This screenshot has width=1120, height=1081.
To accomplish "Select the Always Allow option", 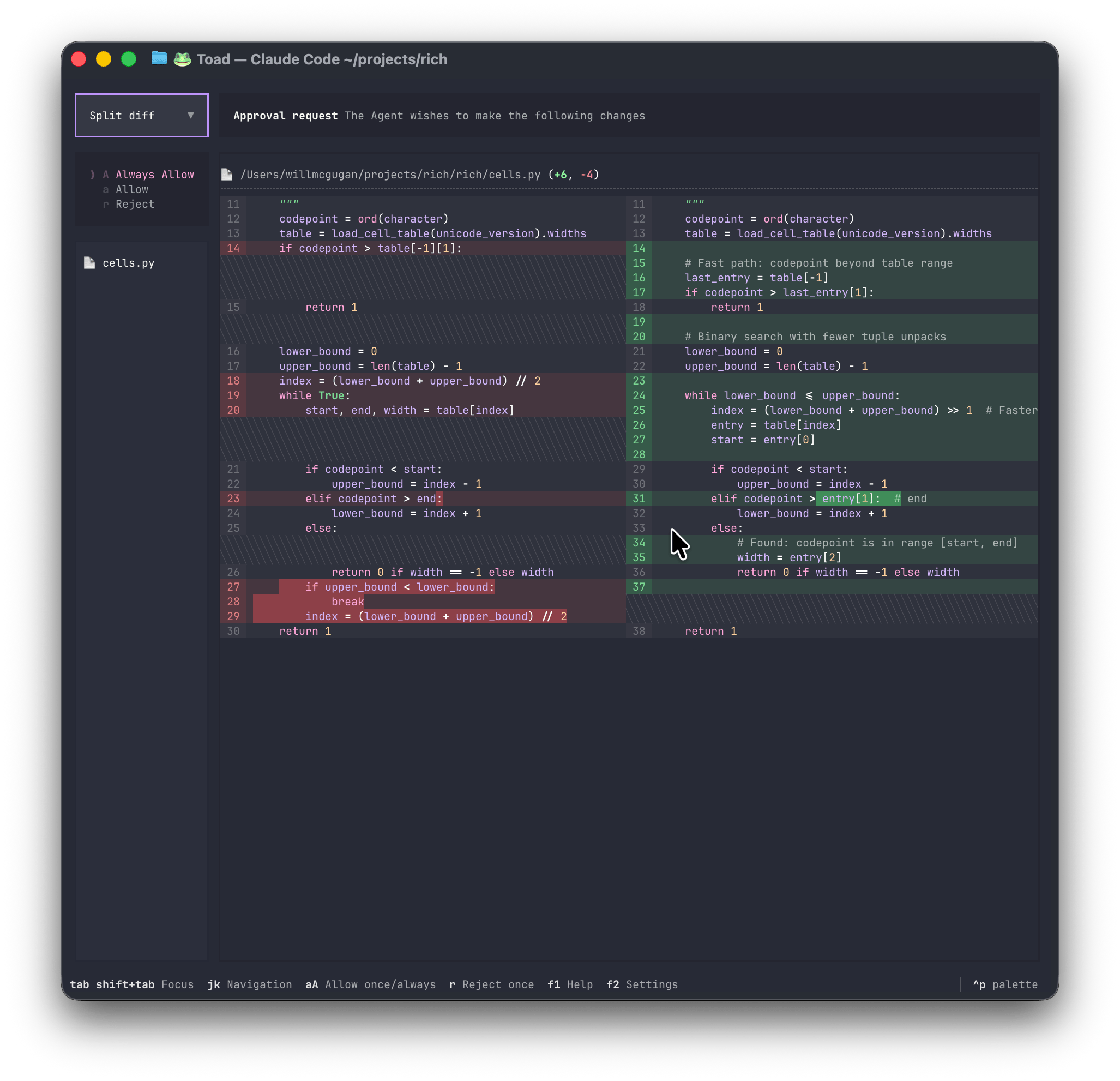I will click(155, 175).
